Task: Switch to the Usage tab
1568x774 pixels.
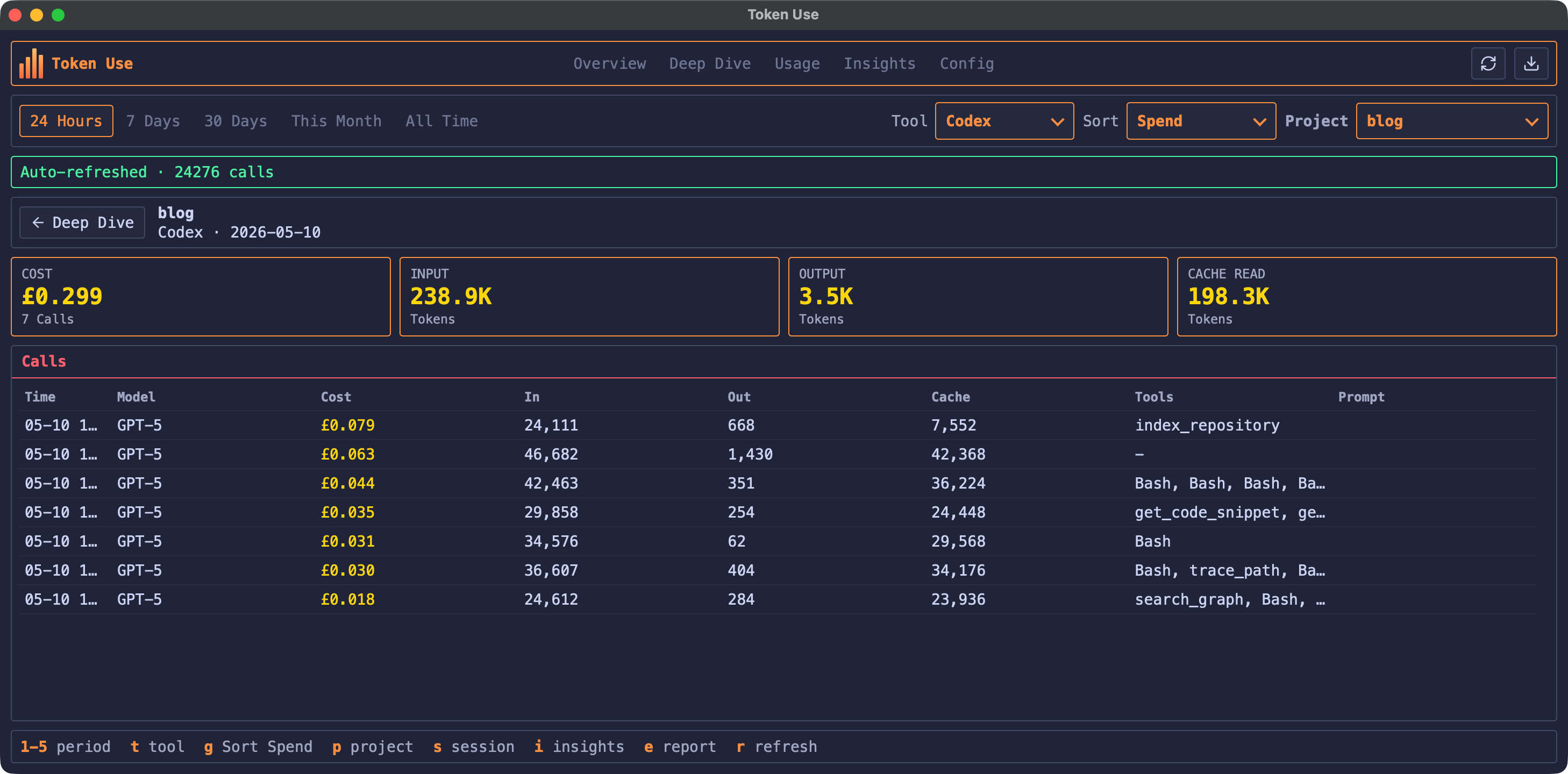Action: click(797, 63)
